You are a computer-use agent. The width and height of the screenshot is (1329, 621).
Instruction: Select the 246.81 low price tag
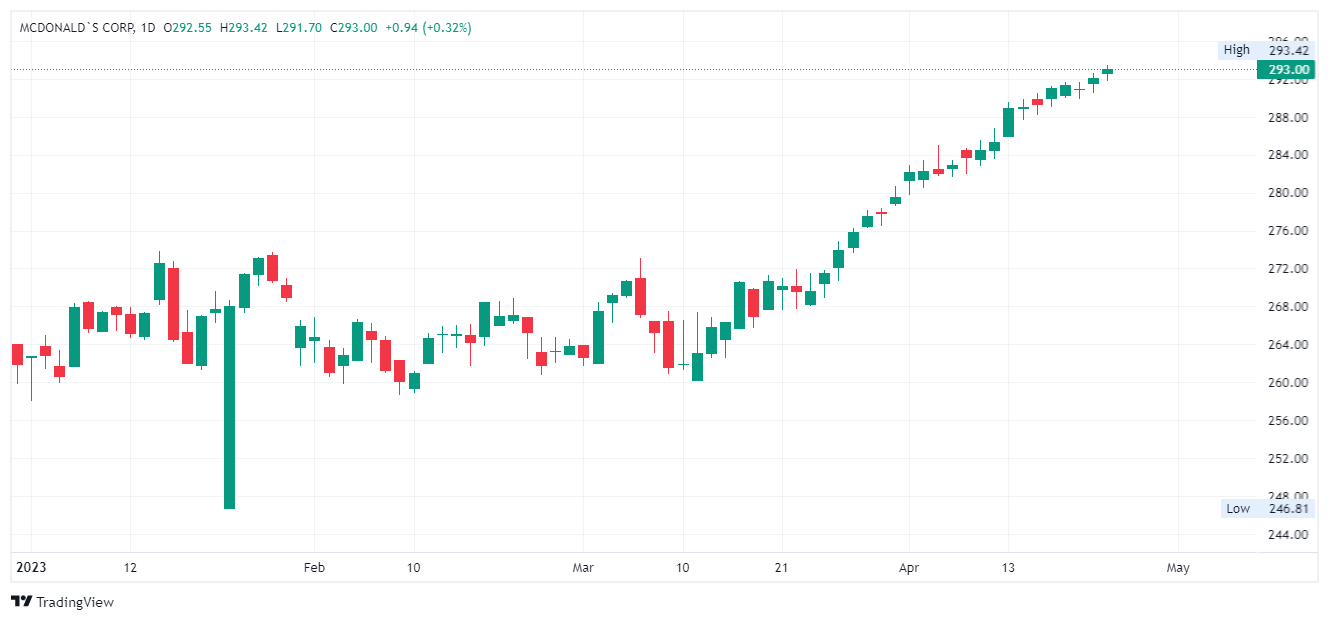[1288, 508]
